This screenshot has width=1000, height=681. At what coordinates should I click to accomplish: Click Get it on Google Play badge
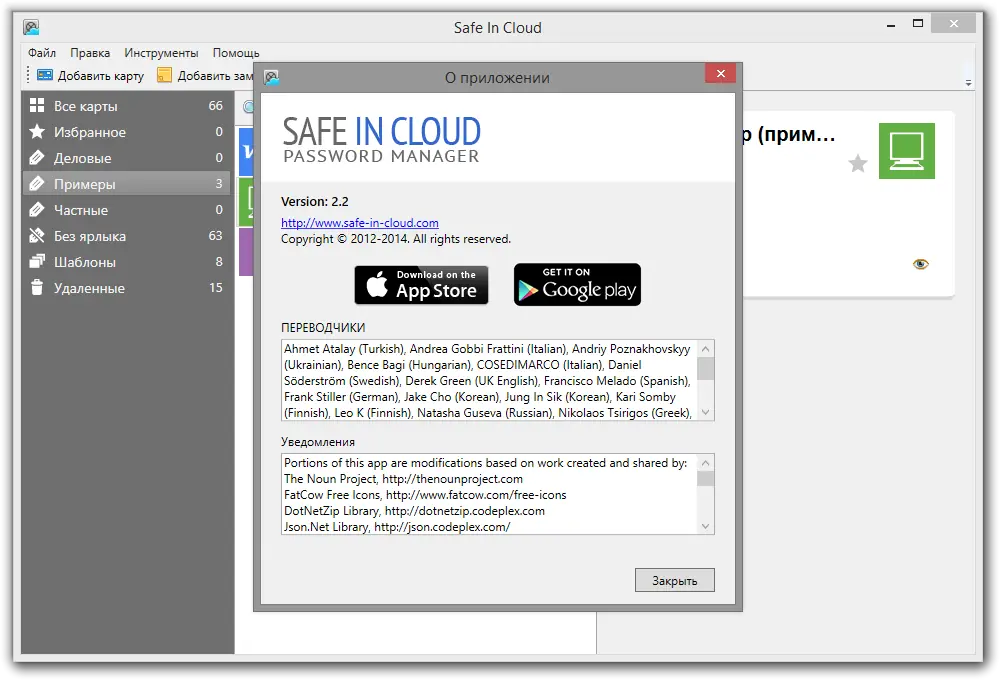pos(577,284)
